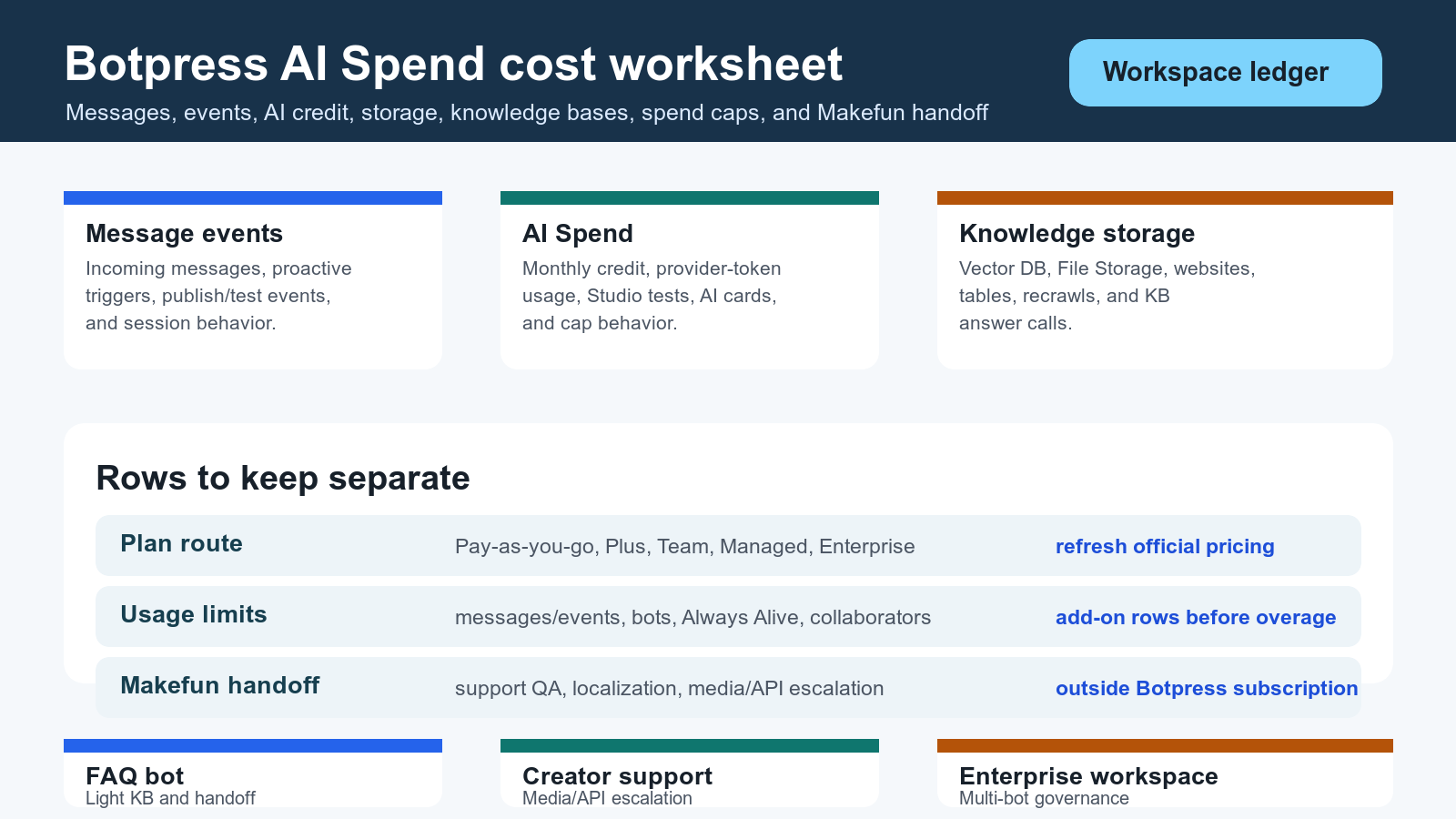
Task: Follow the add-on rows before overage link
Action: pos(1196,617)
